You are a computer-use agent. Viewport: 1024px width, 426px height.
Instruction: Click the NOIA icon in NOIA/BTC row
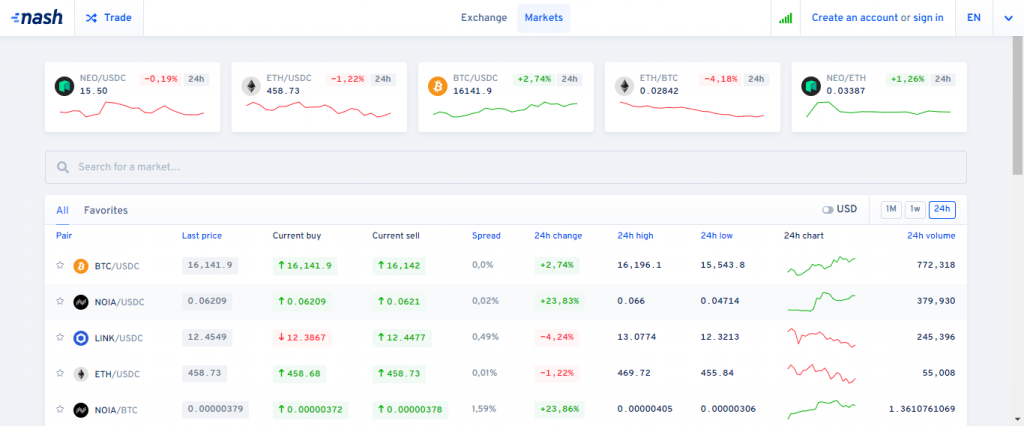[x=81, y=410]
